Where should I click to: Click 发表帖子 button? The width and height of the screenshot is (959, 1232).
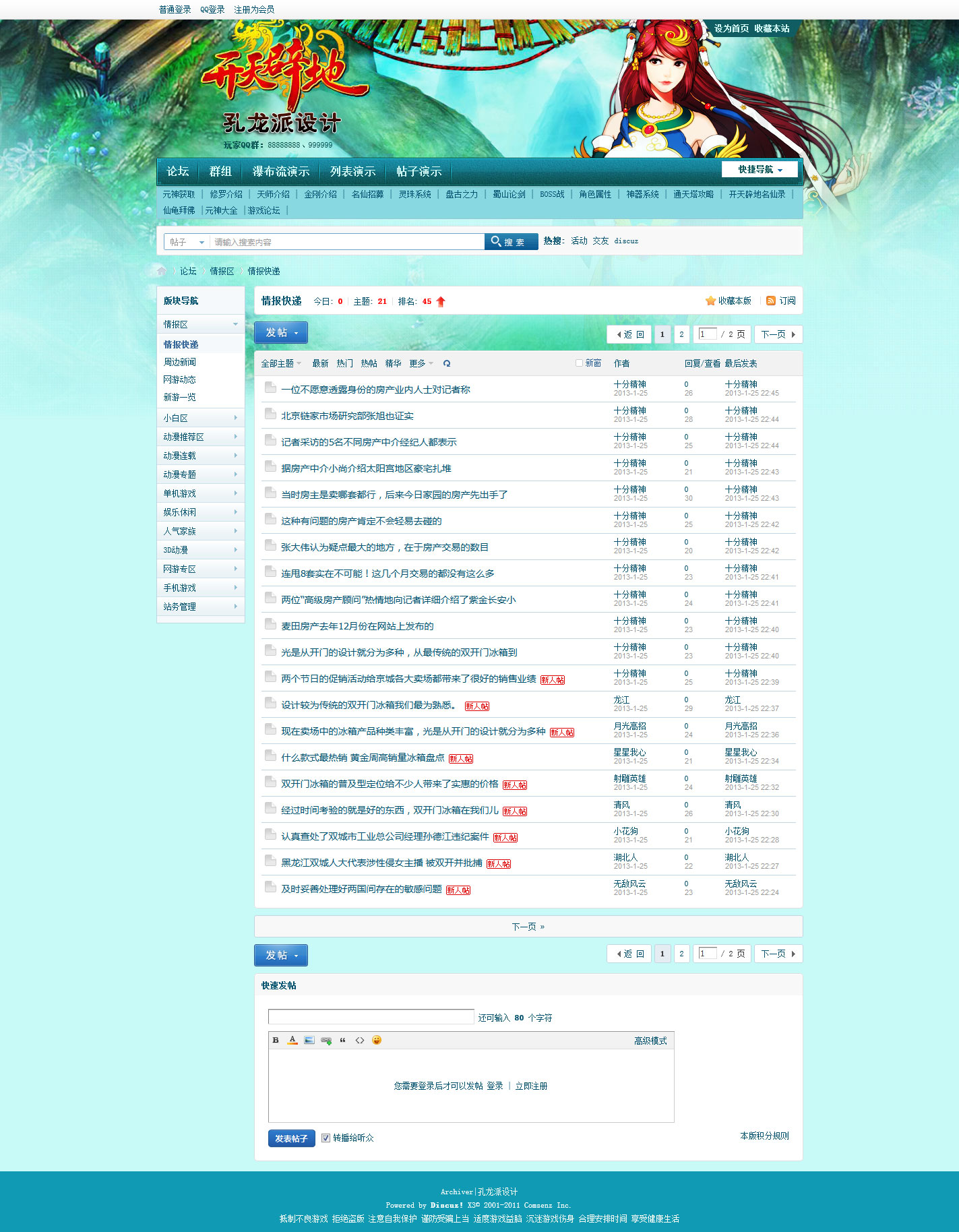pos(291,1138)
